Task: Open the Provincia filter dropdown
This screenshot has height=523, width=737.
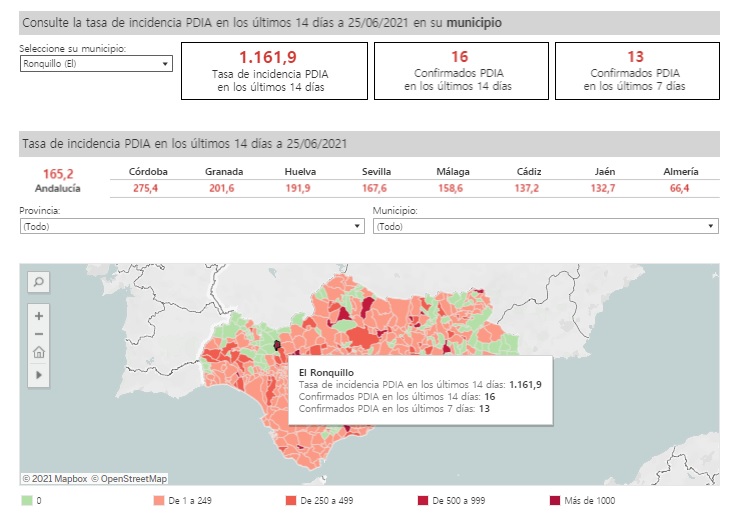Action: point(191,226)
